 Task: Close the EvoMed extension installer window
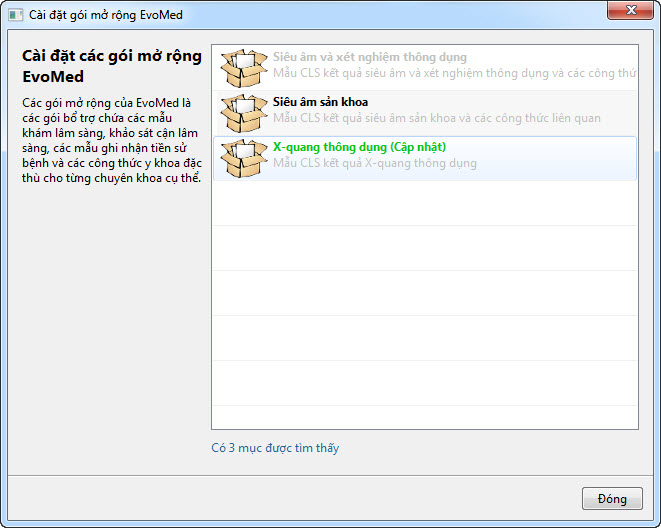[630, 10]
